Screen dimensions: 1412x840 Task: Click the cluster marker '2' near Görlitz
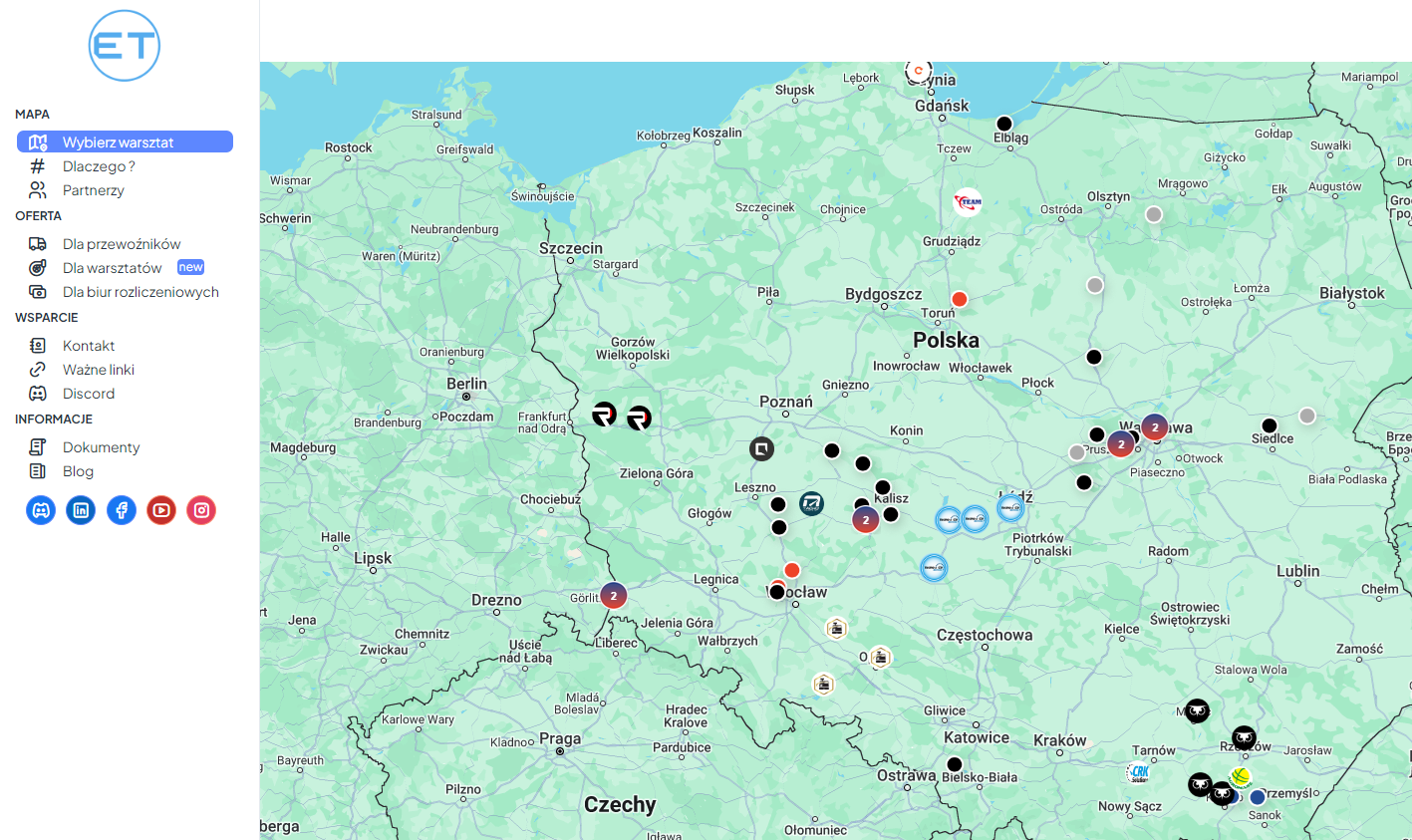pyautogui.click(x=614, y=596)
